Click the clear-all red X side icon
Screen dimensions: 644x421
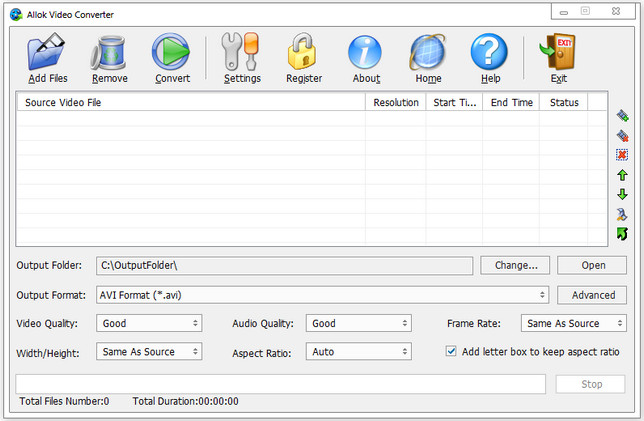click(622, 155)
